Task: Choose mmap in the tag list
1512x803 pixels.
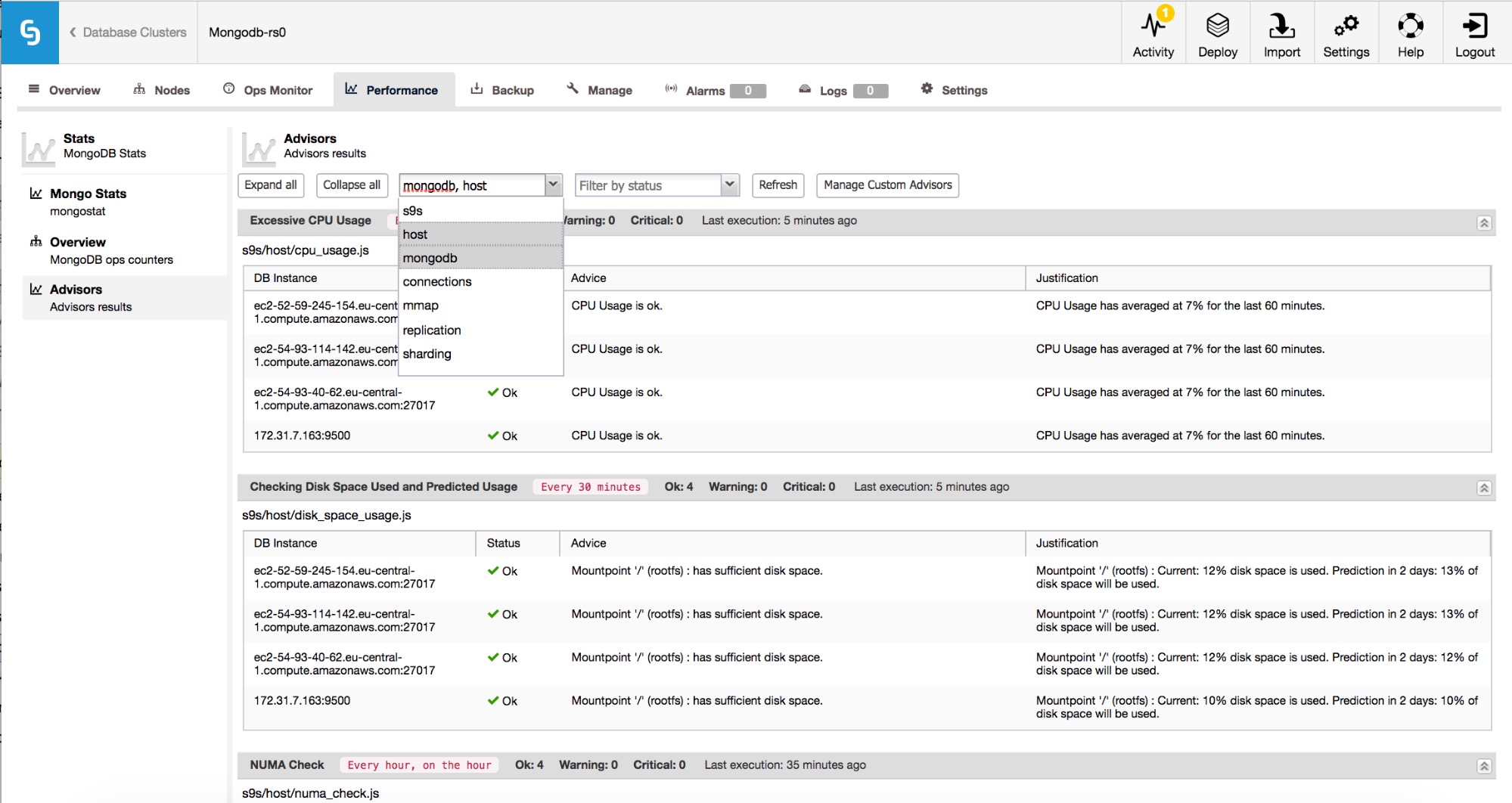Action: (x=480, y=305)
